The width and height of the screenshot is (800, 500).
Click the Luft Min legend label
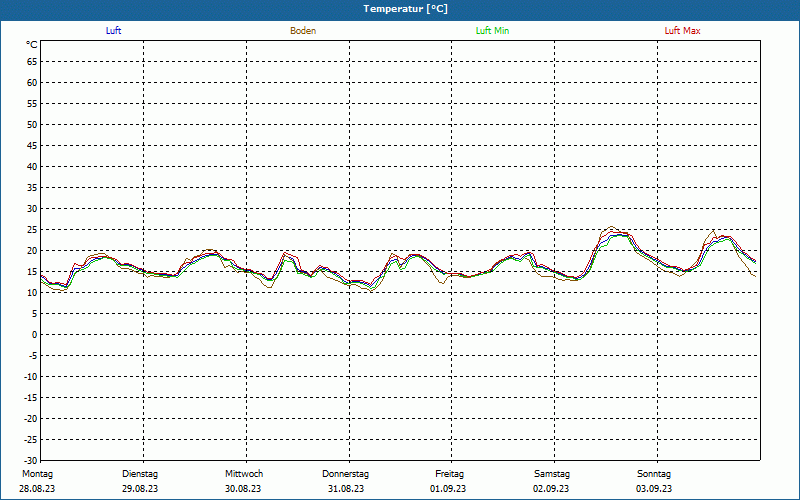point(492,31)
